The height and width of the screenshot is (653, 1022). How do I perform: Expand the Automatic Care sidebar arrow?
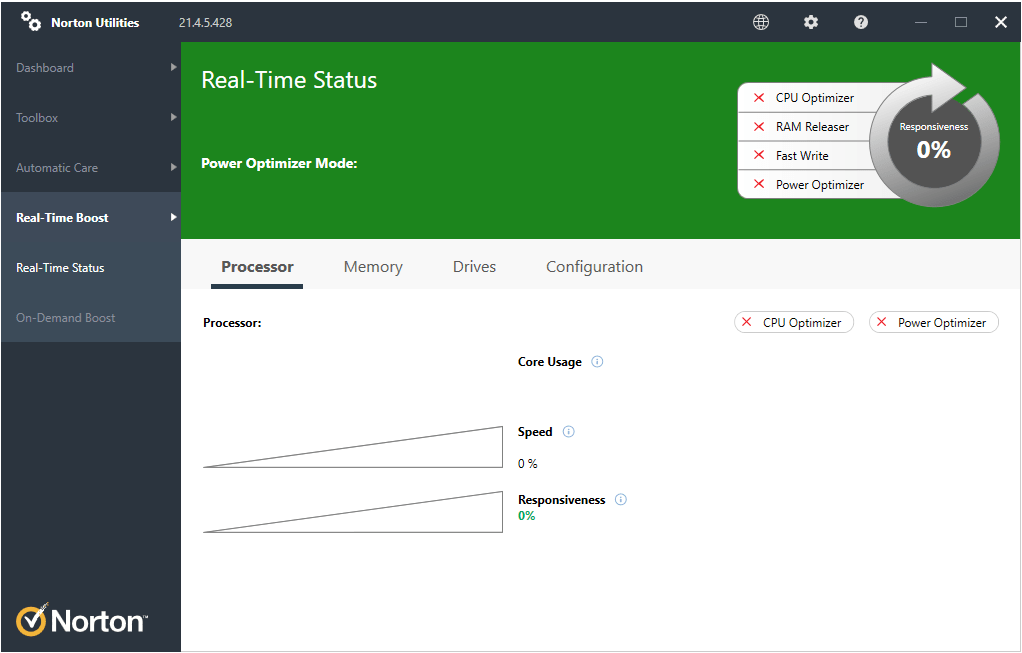[173, 167]
